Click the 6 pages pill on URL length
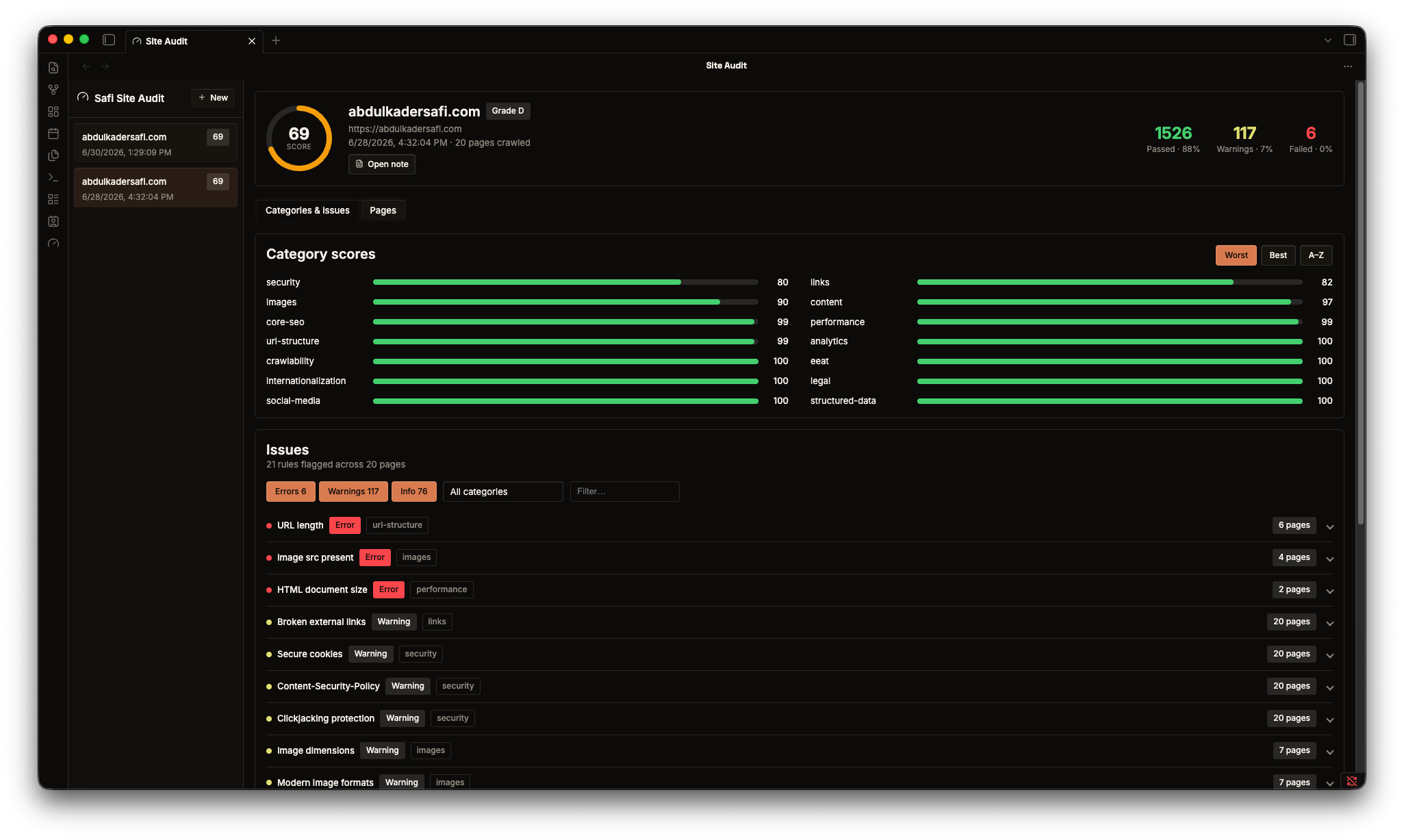This screenshot has height=840, width=1404. 1294,525
